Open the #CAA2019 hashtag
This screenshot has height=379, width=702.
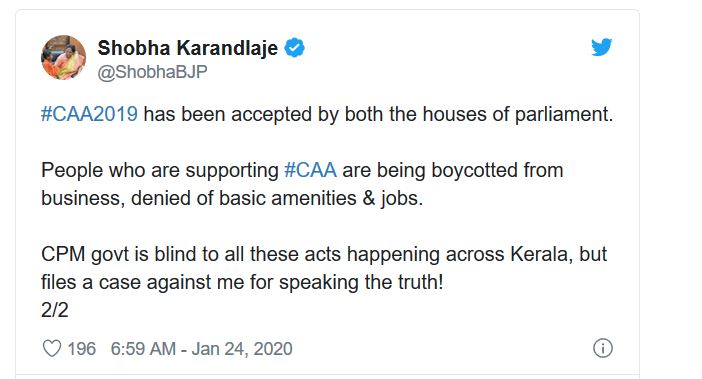90,114
